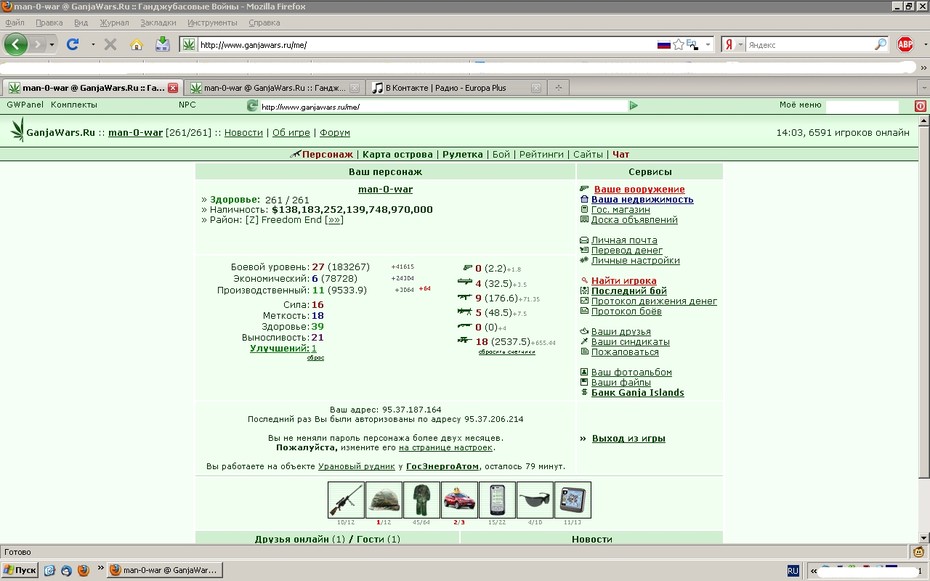Screen dimensions: 930x581
Task: Select the GPS navigator inventory item
Action: coord(572,500)
